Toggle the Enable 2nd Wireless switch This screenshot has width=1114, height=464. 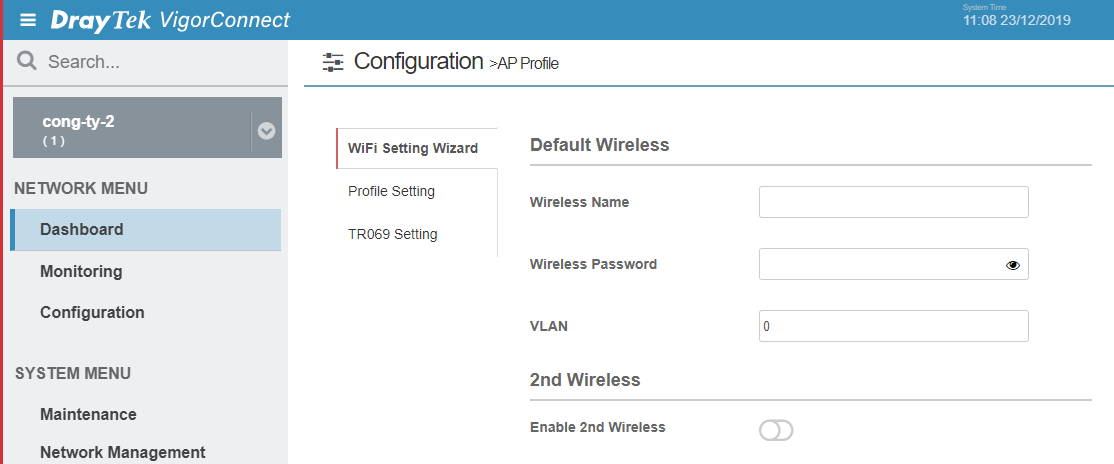click(776, 430)
